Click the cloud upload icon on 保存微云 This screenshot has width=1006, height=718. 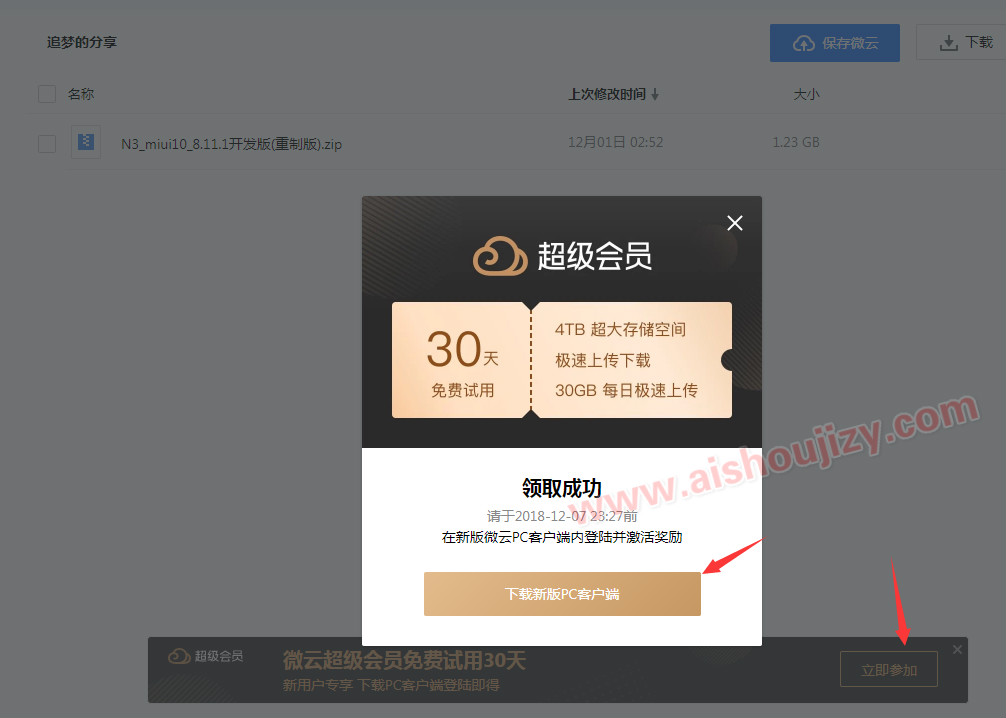pyautogui.click(x=804, y=44)
